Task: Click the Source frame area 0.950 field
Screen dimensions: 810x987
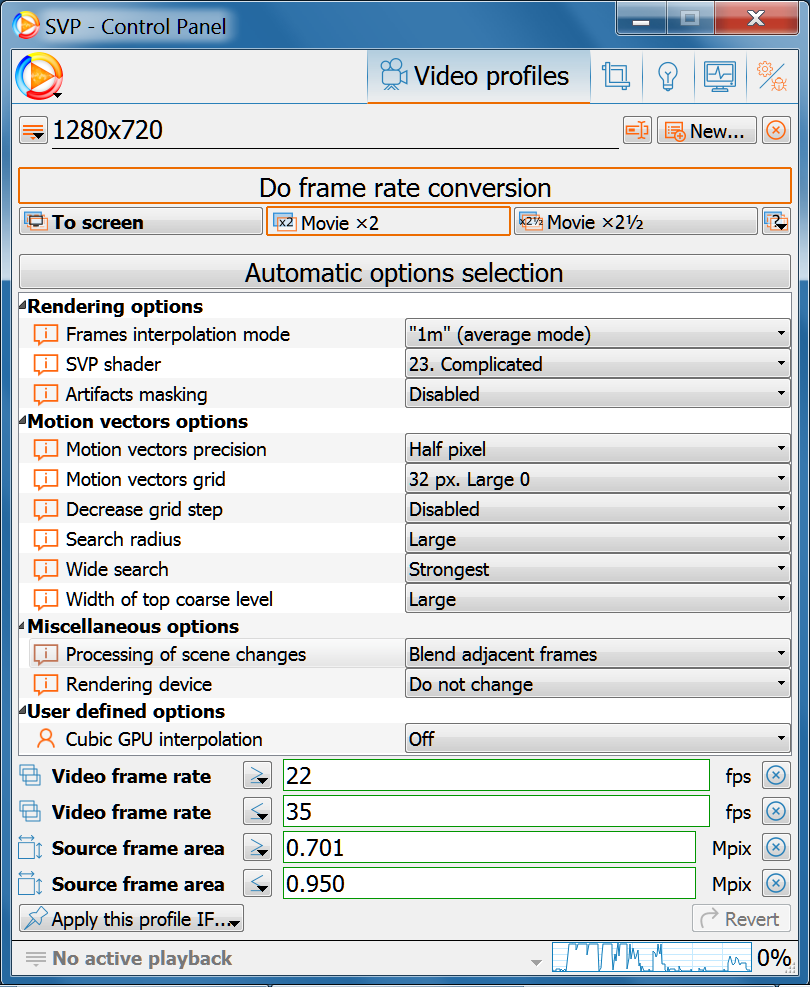Action: tap(489, 884)
